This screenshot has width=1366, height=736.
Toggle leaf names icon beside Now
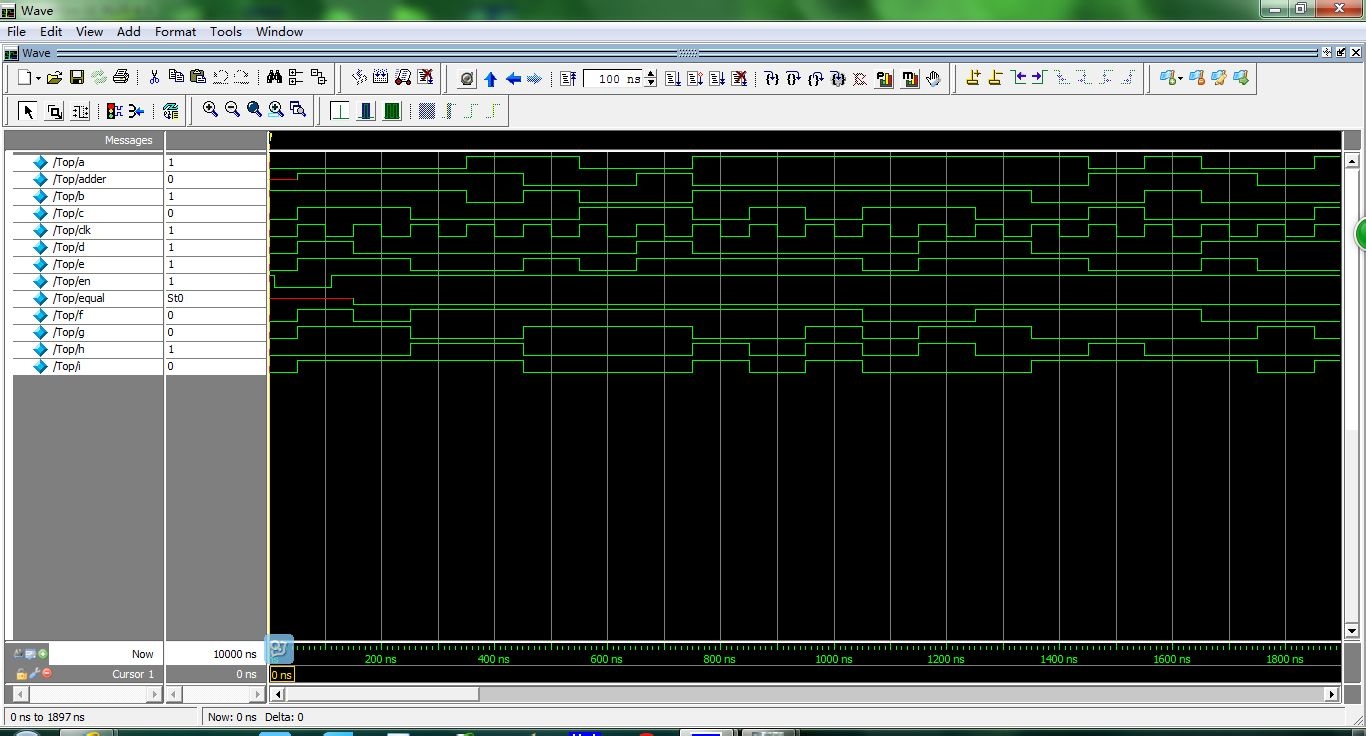click(x=19, y=653)
